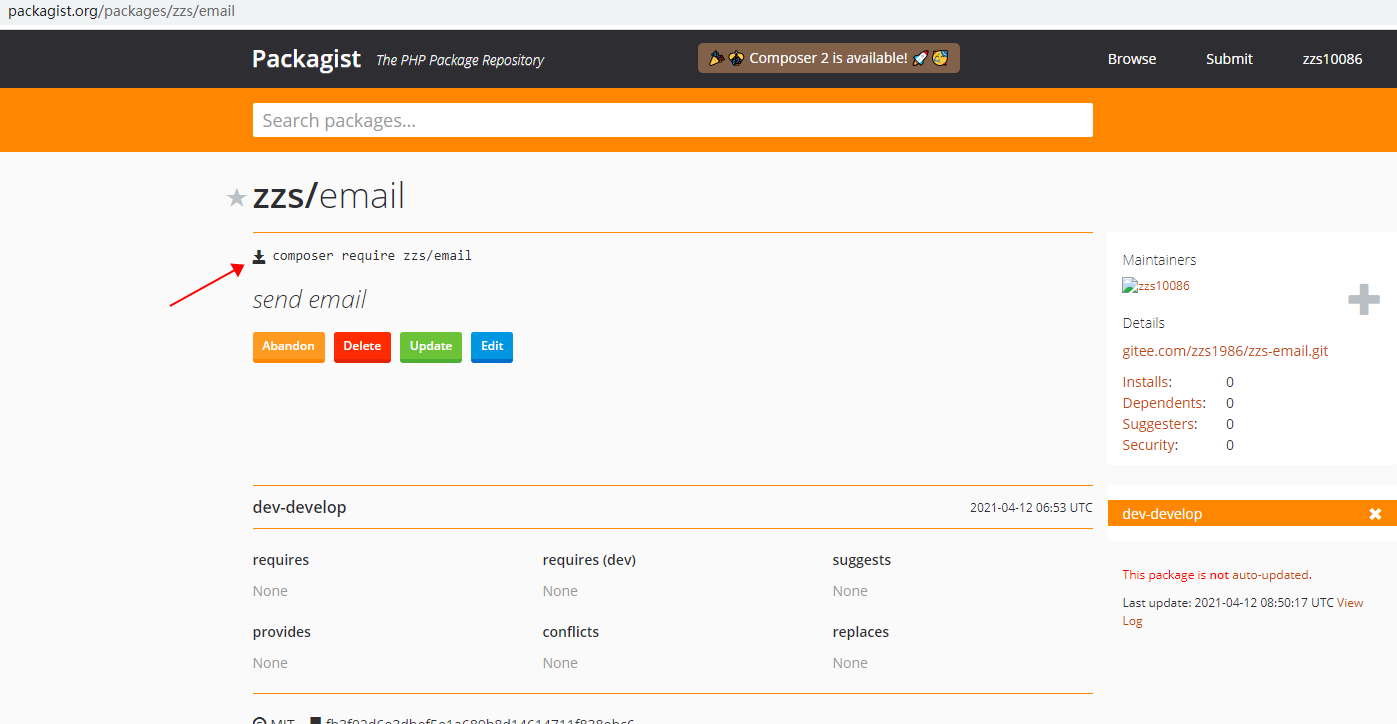Focus the Search packages field
Image resolution: width=1397 pixels, height=724 pixels.
[x=673, y=120]
